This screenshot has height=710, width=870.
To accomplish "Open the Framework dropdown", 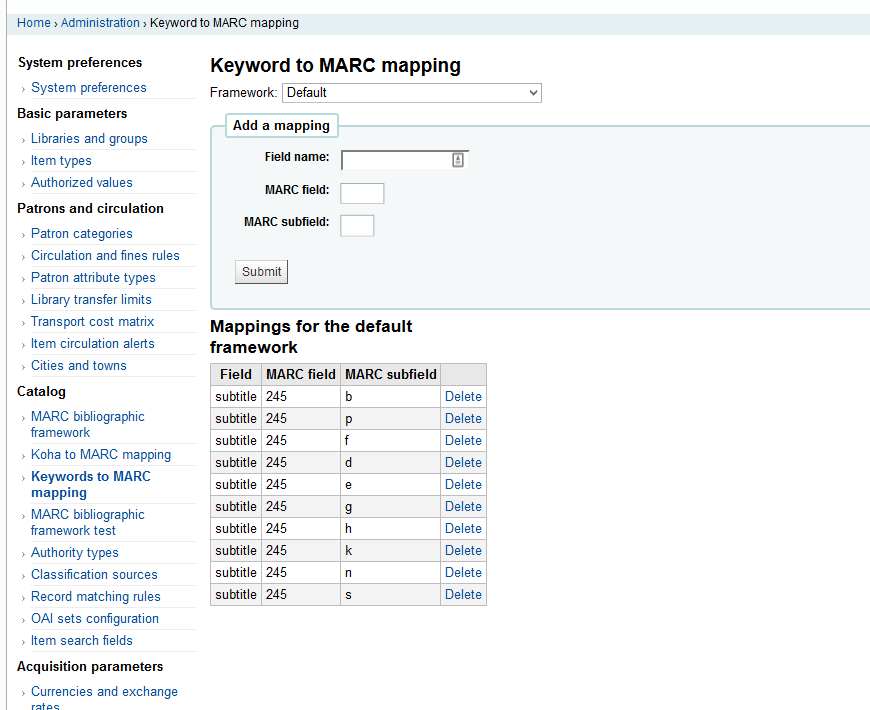I will tap(411, 93).
